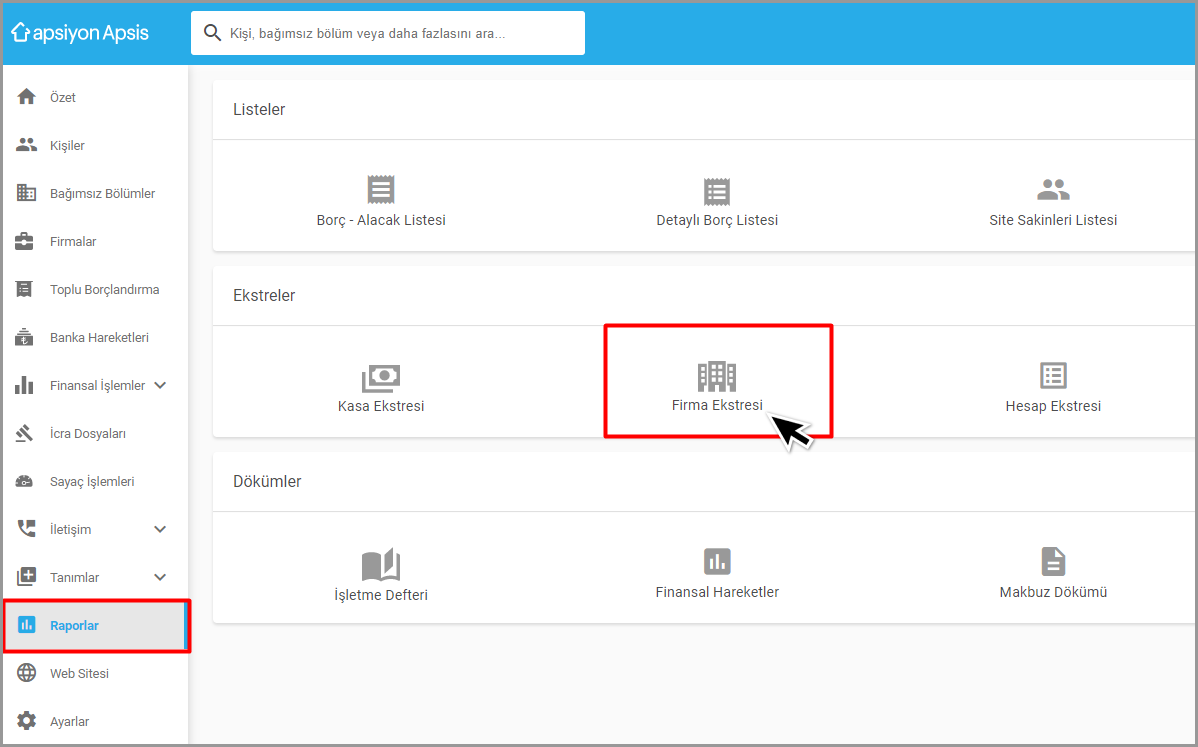1198x747 pixels.
Task: Click the Firma Ekstresi building icon
Action: 717,376
